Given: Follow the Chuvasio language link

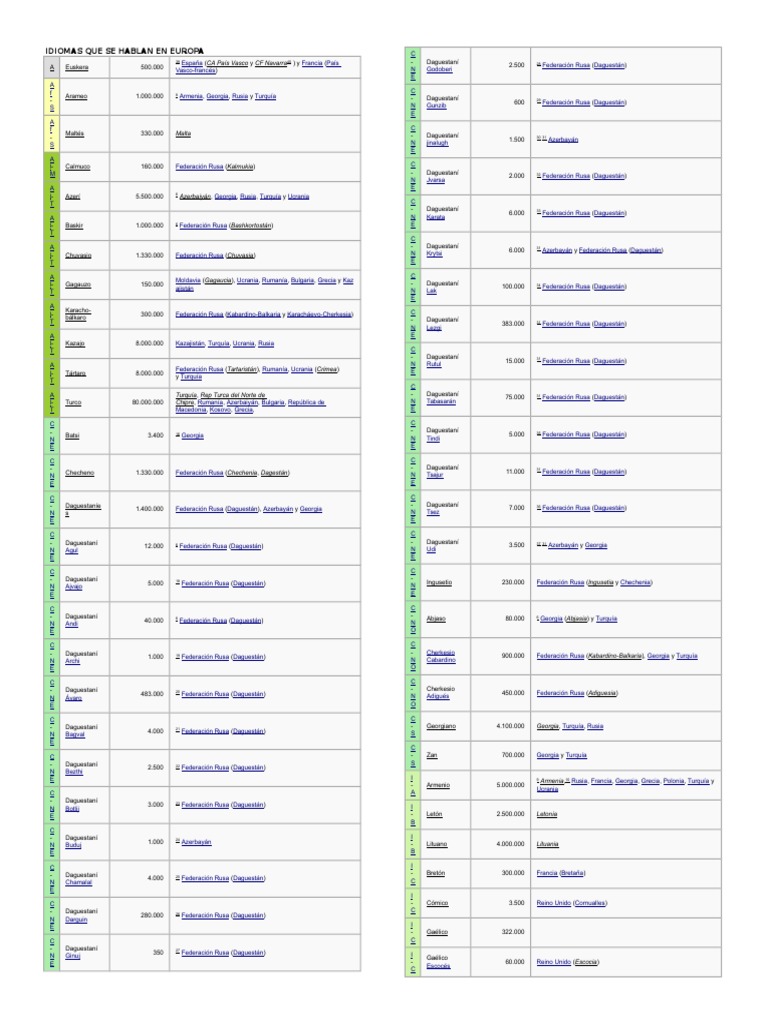Looking at the screenshot, I should [78, 256].
